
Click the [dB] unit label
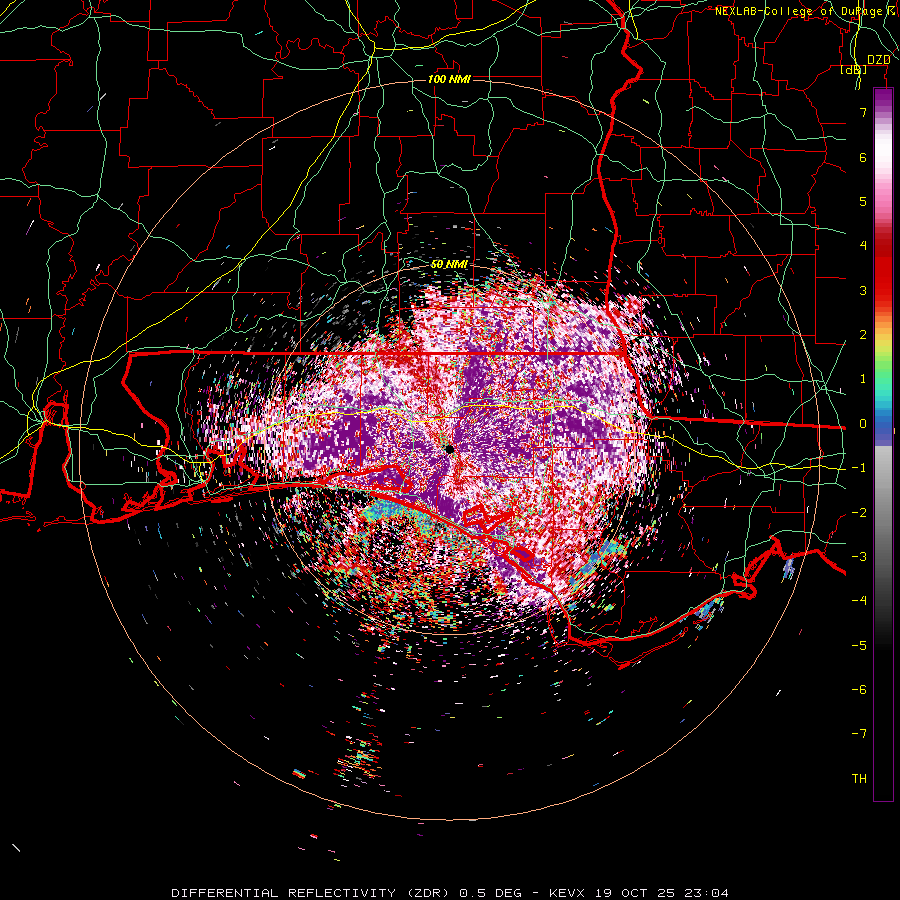854,70
